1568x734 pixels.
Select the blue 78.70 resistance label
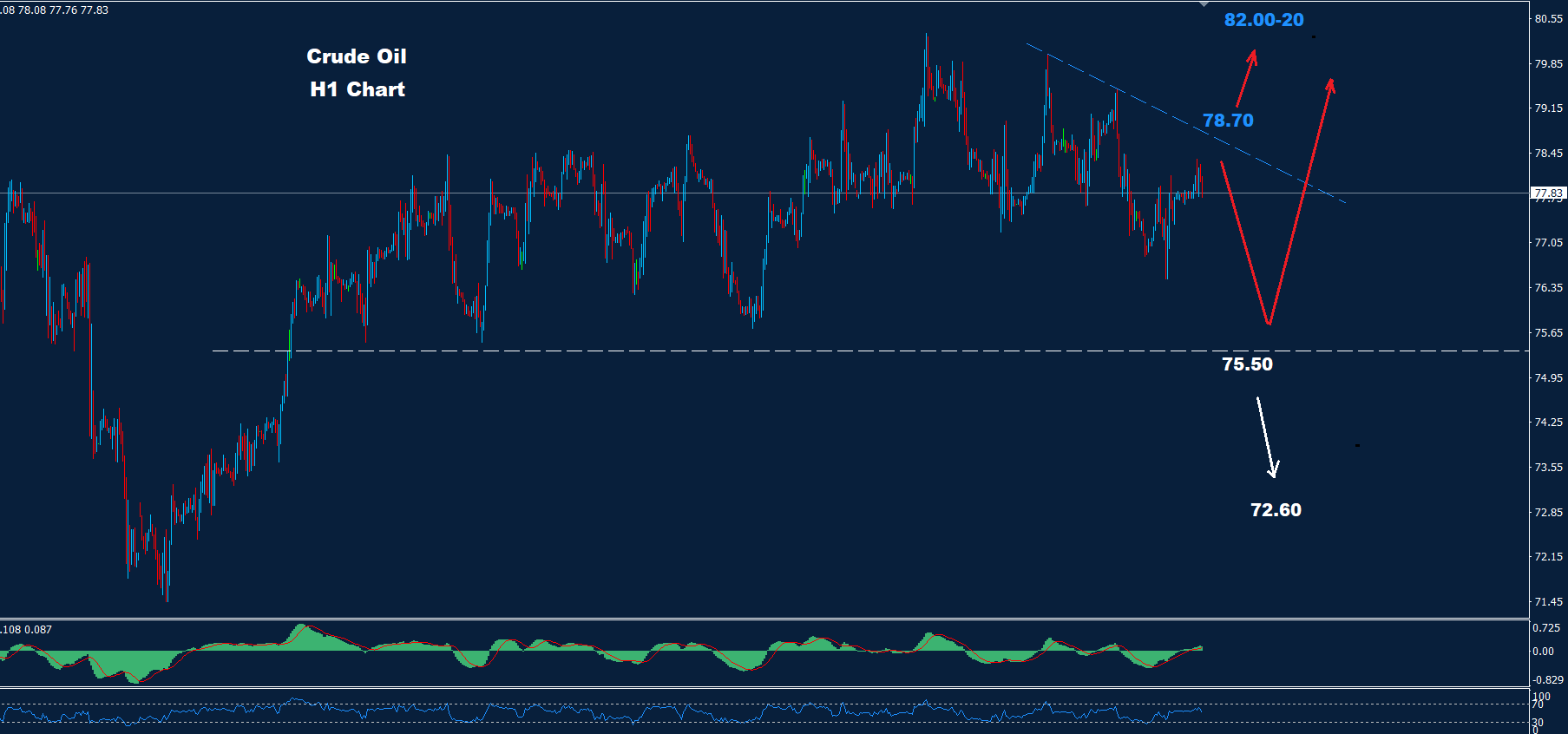(x=1228, y=121)
